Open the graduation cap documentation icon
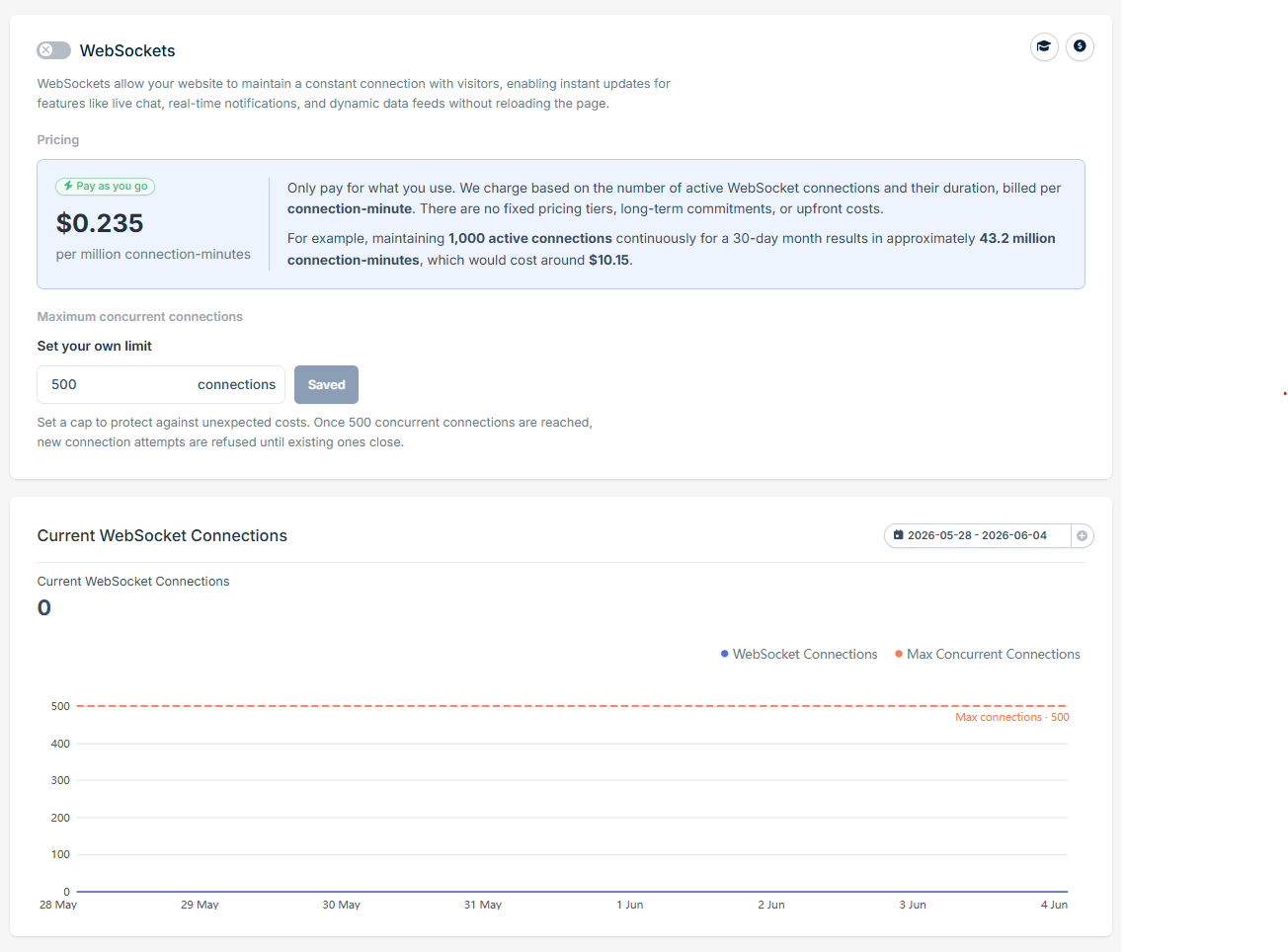1288x952 pixels. 1044,46
